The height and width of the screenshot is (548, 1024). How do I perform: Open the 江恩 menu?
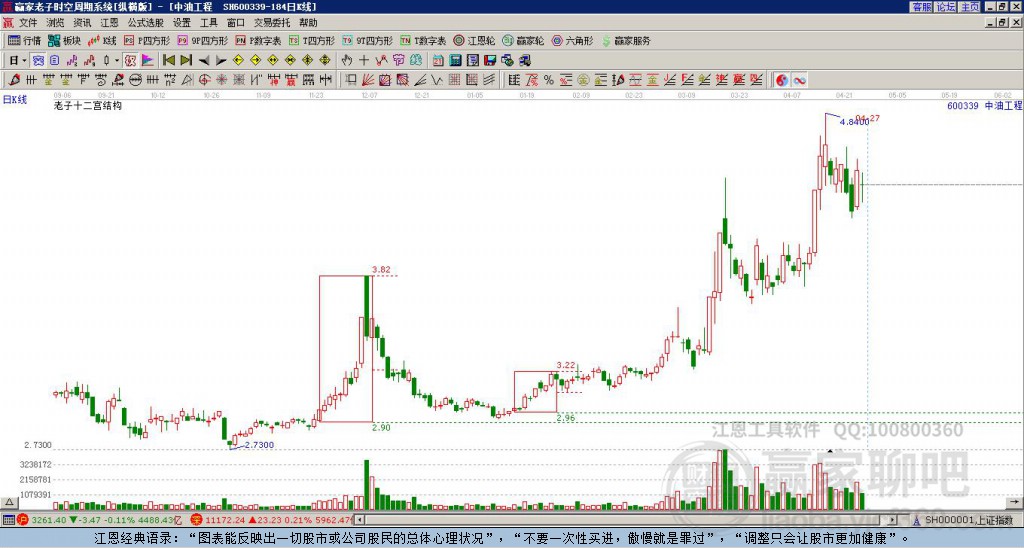109,23
